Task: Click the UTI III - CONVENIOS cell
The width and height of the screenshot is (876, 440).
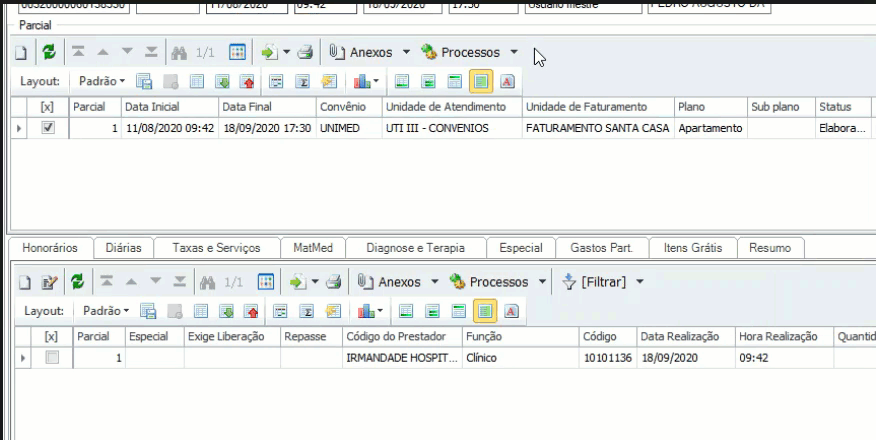Action: [453, 128]
